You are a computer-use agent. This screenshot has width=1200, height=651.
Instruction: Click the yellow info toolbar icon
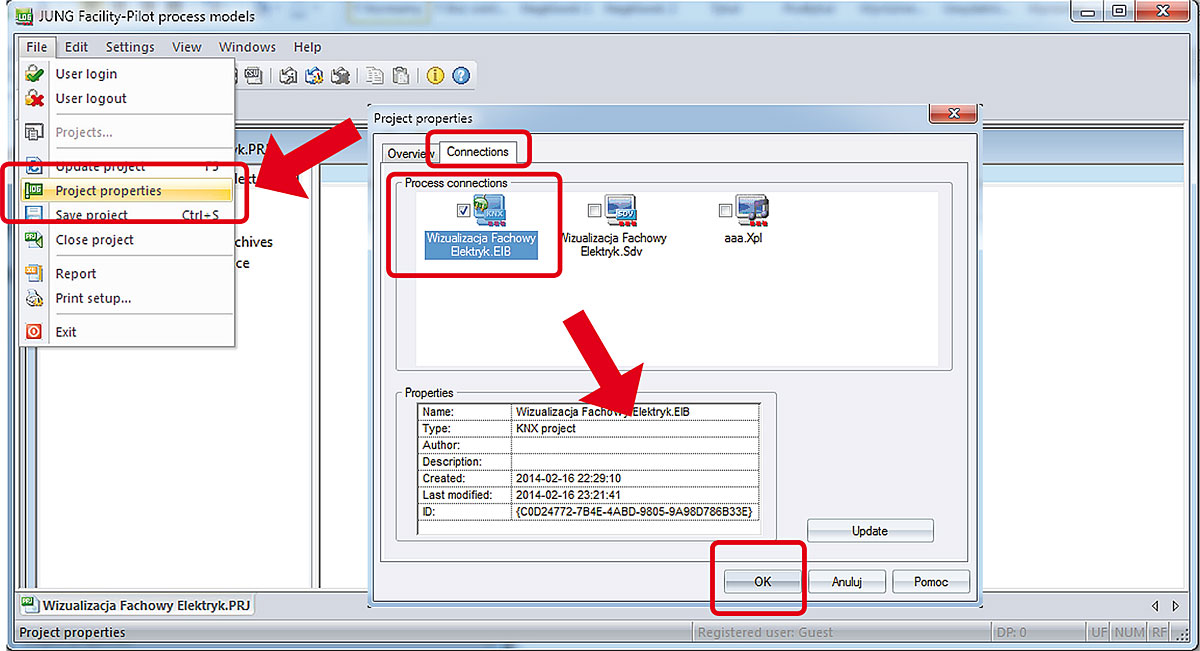(x=435, y=76)
